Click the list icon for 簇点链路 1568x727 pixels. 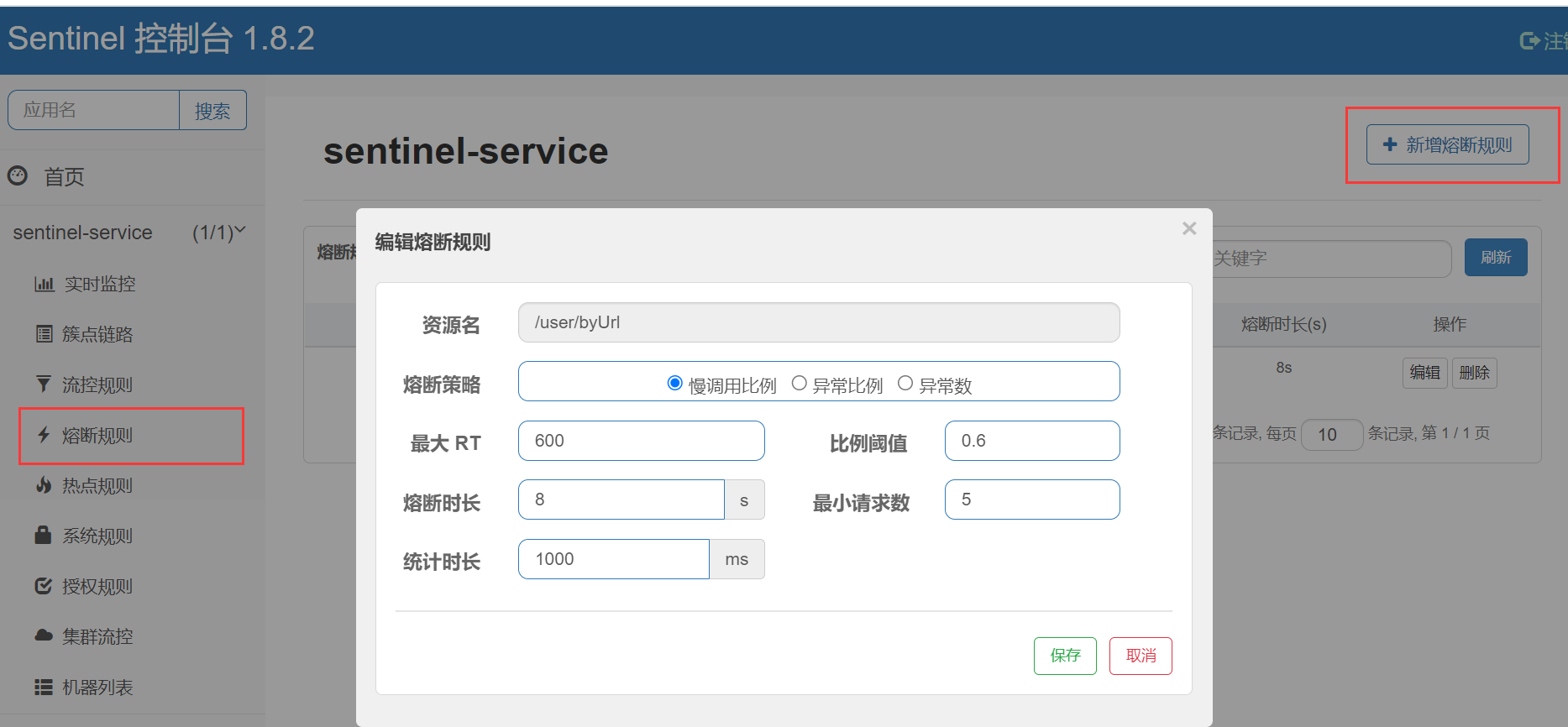[45, 334]
